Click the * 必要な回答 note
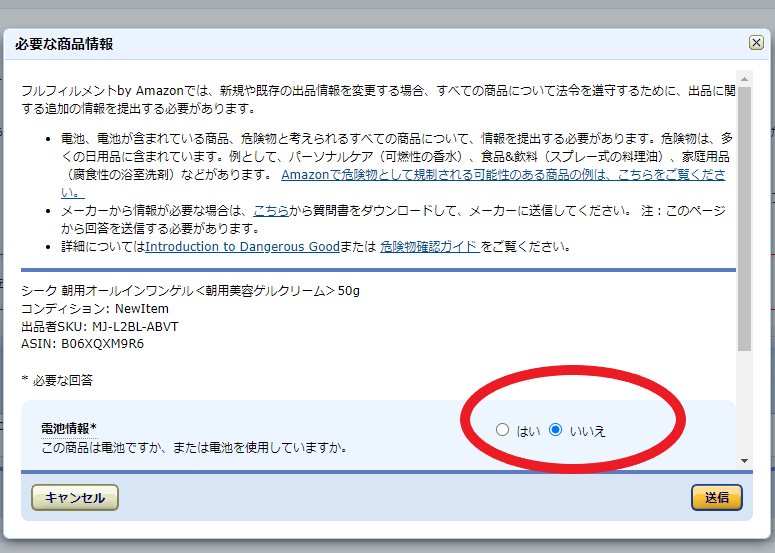 [57, 380]
